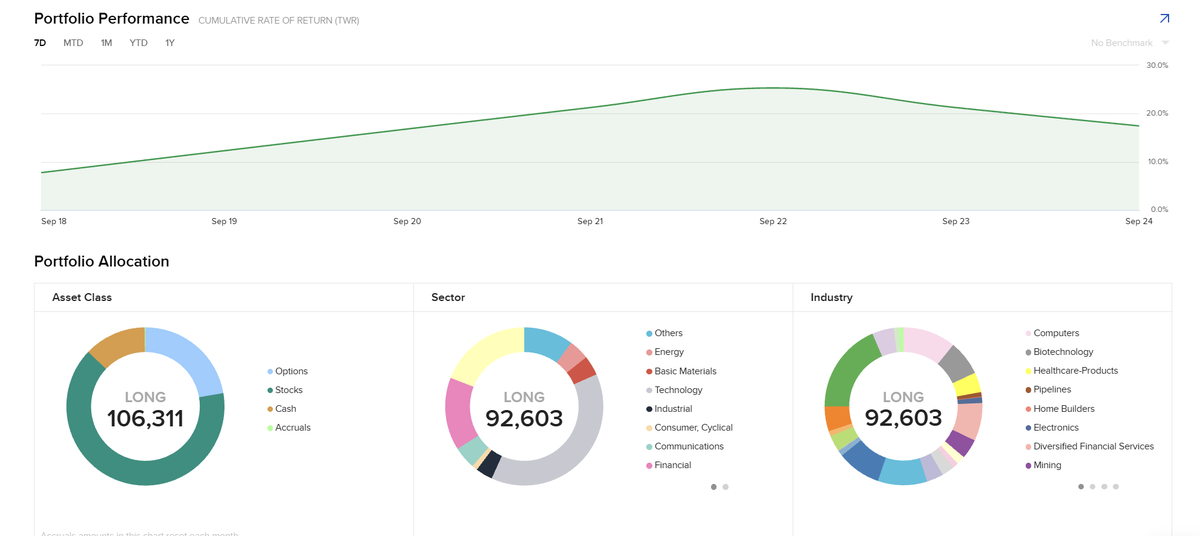This screenshot has height=536, width=1200.
Task: Click the Mining legend entry
Action: (1043, 466)
